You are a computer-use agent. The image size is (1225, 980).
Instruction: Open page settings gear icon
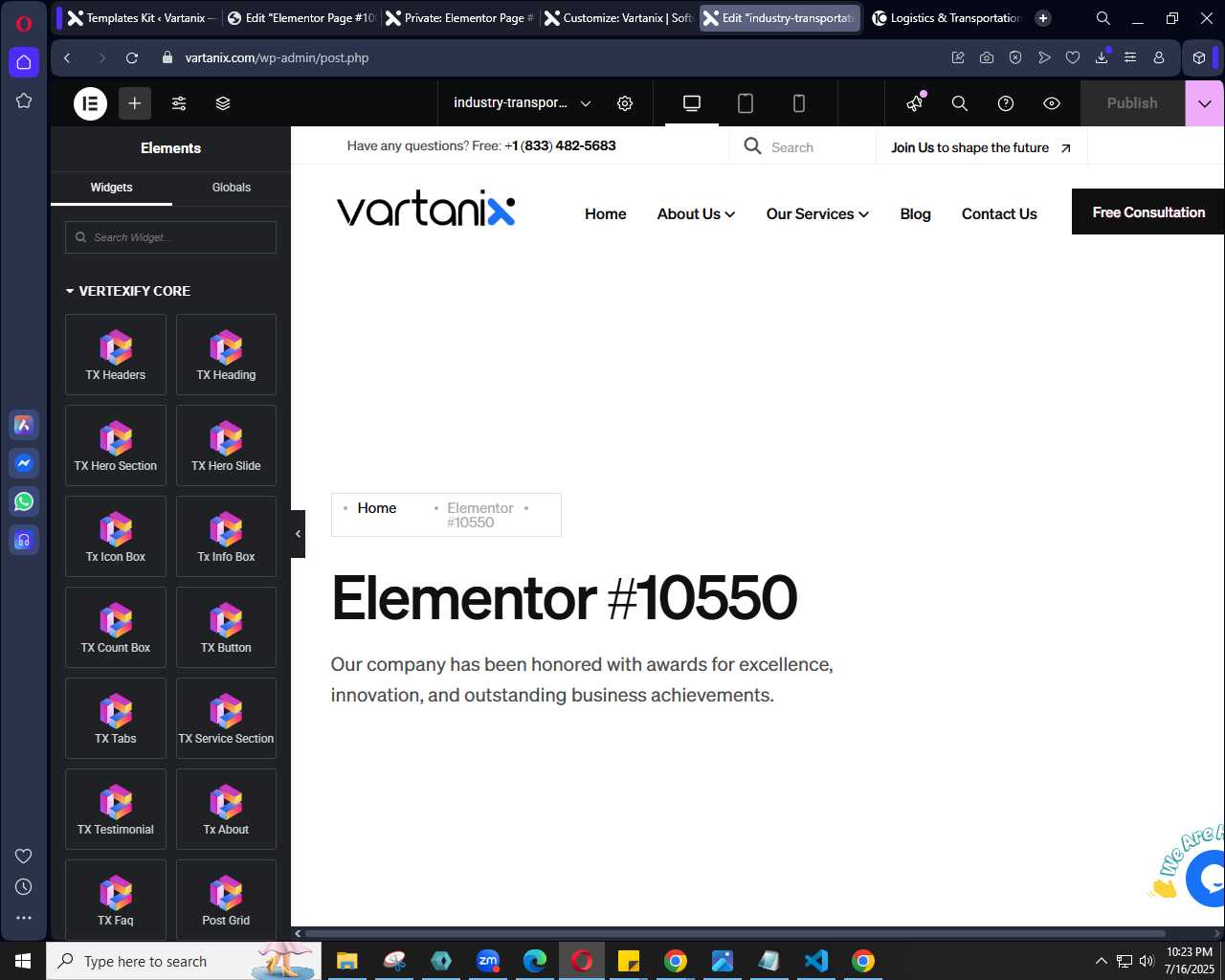click(625, 103)
